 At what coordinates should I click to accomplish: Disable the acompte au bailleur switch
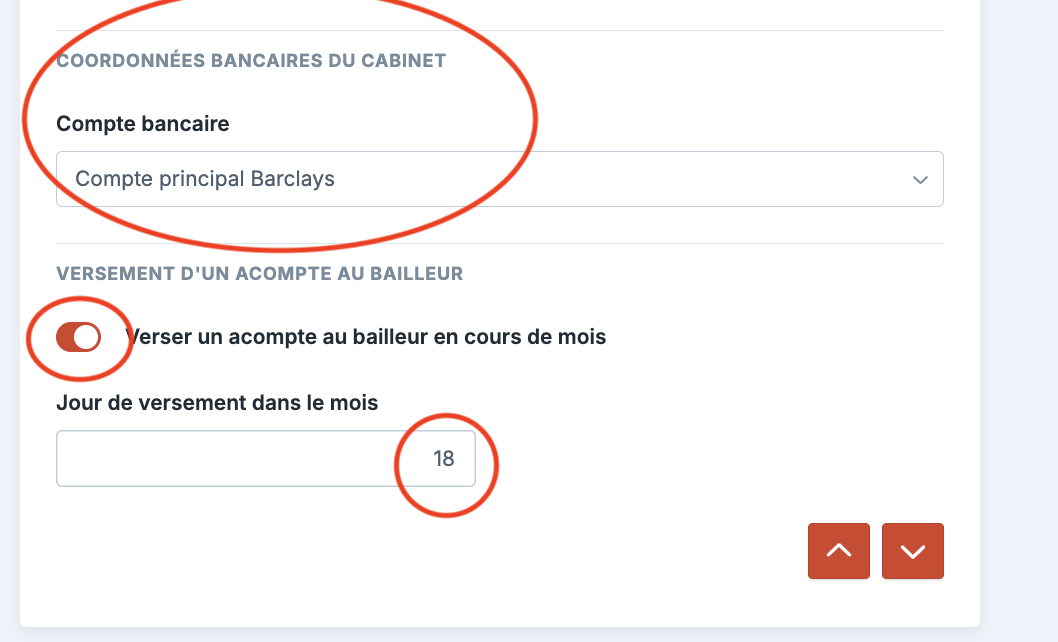(x=78, y=338)
